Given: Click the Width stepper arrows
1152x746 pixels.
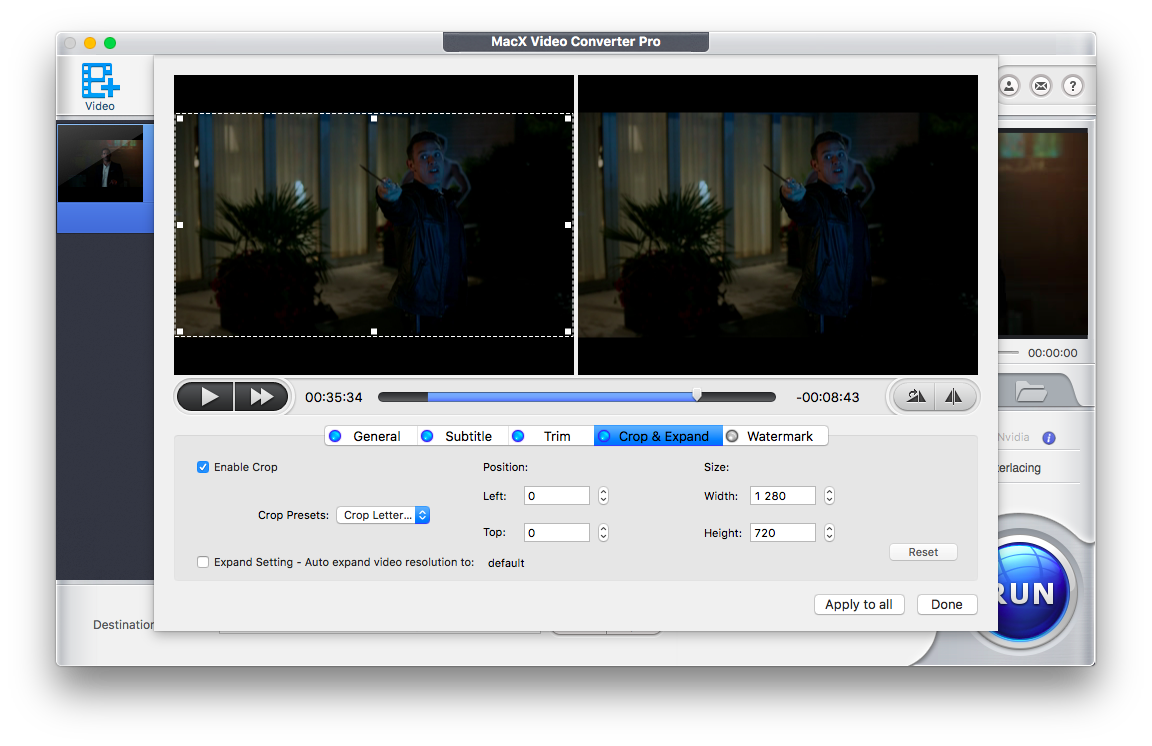Looking at the screenshot, I should [x=829, y=495].
